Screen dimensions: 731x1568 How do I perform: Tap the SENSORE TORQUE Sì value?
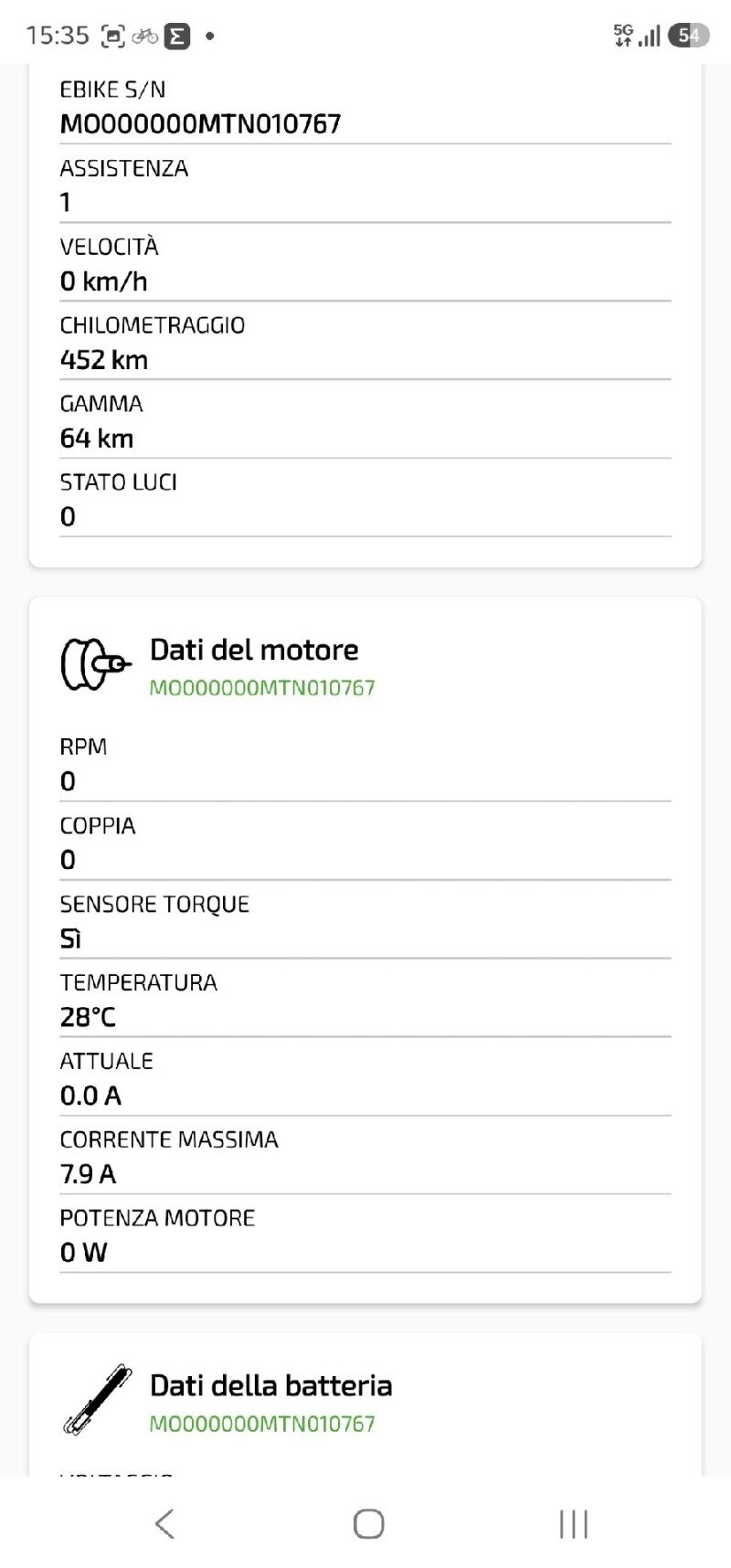(71, 939)
